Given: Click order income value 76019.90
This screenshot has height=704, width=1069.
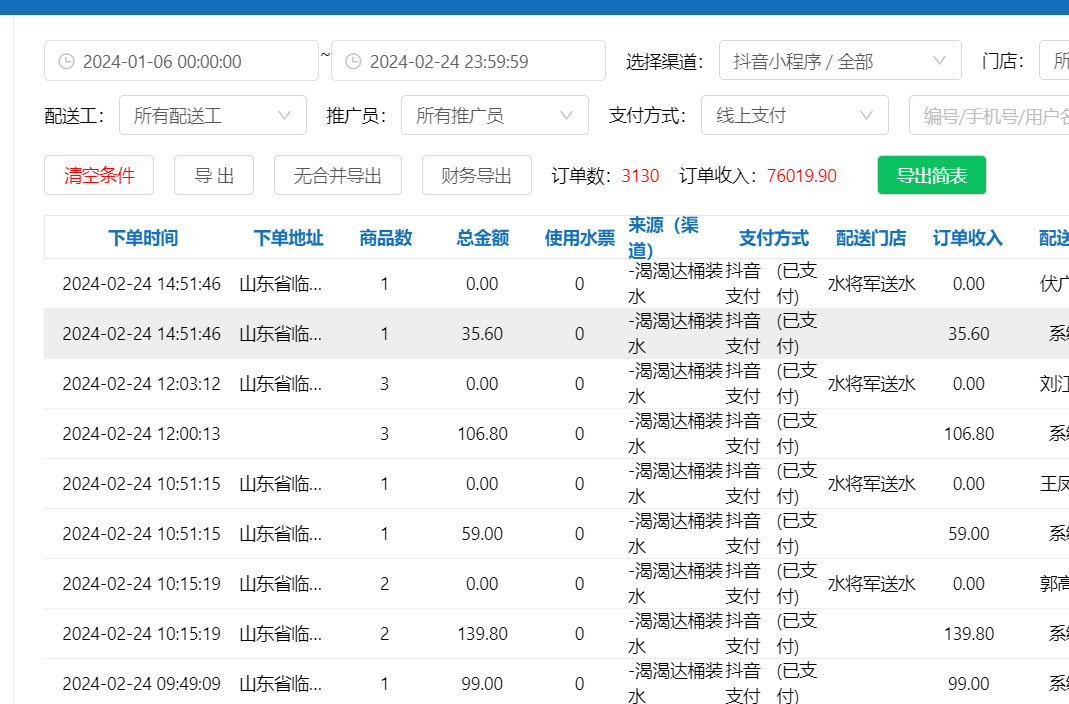Looking at the screenshot, I should (802, 176).
